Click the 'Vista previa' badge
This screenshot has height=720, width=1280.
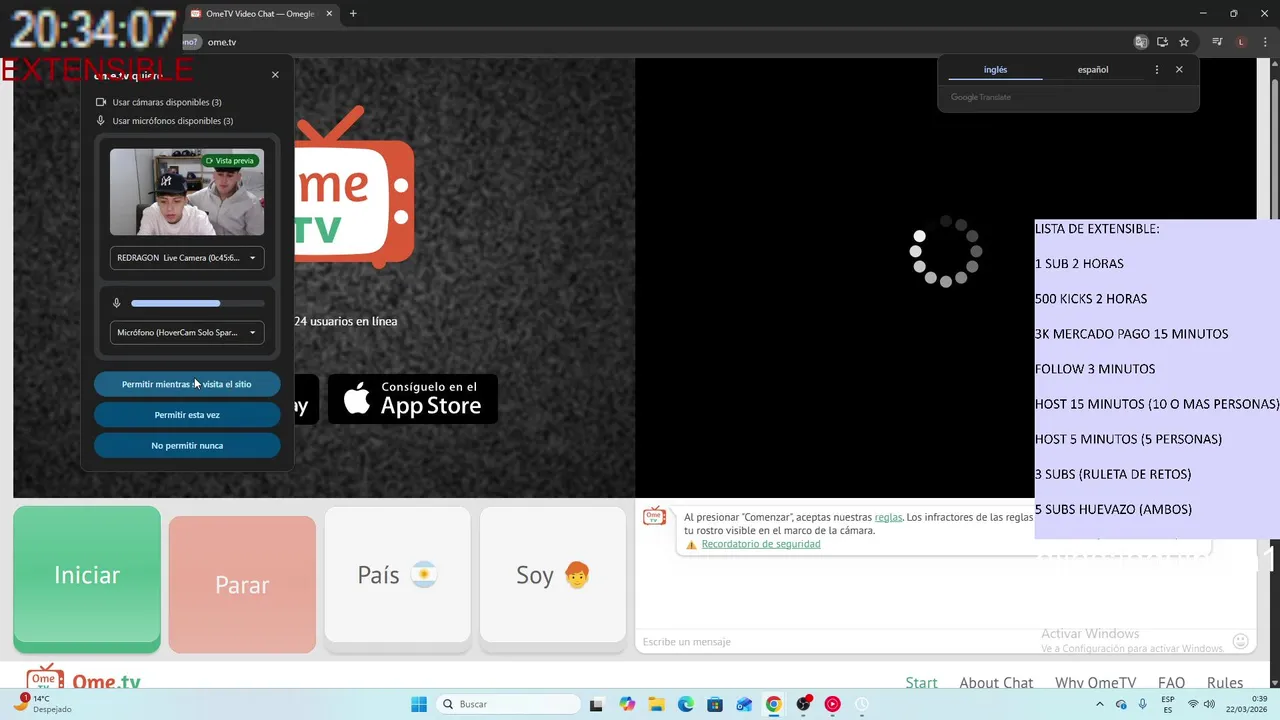coord(230,161)
